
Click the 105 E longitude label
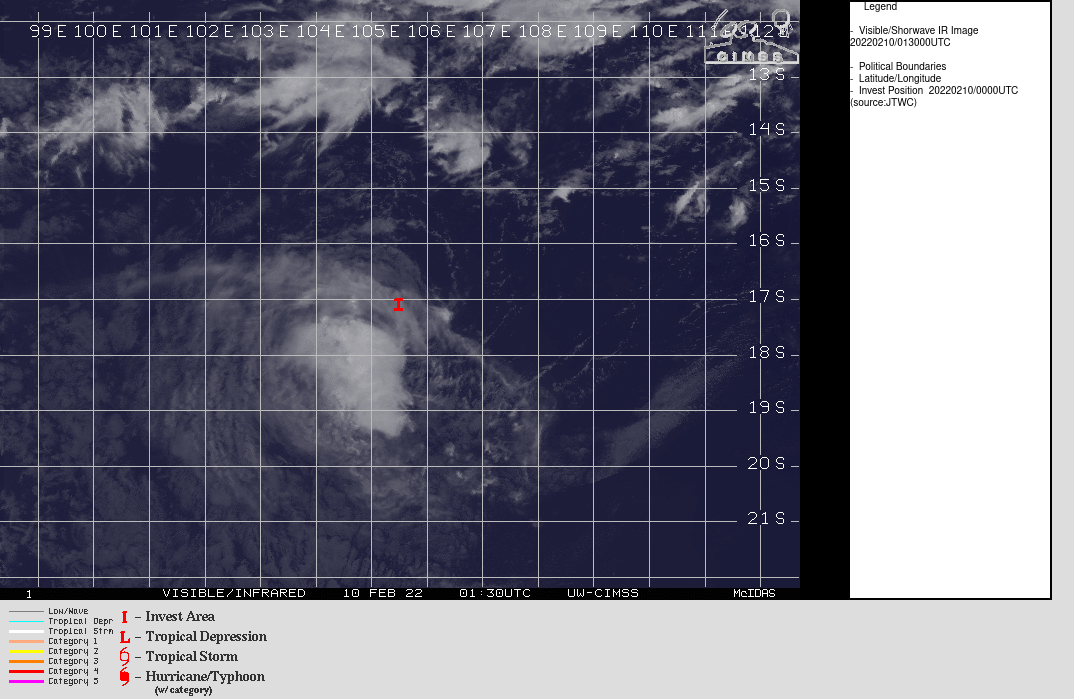(369, 31)
